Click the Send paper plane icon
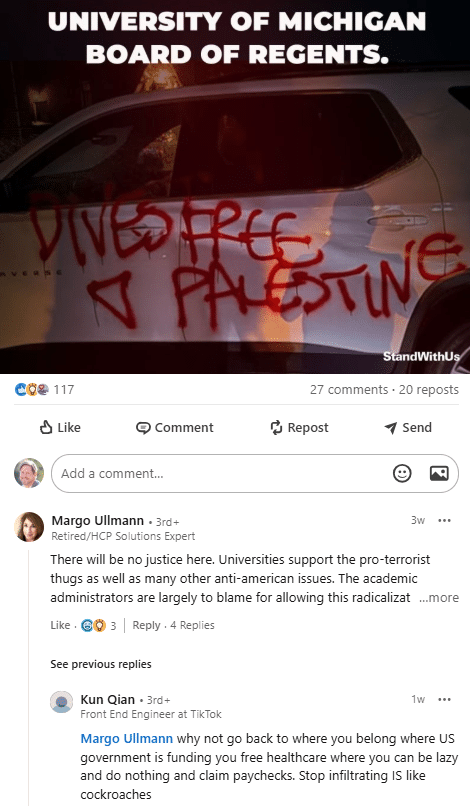The height and width of the screenshot is (806, 470). pos(391,428)
